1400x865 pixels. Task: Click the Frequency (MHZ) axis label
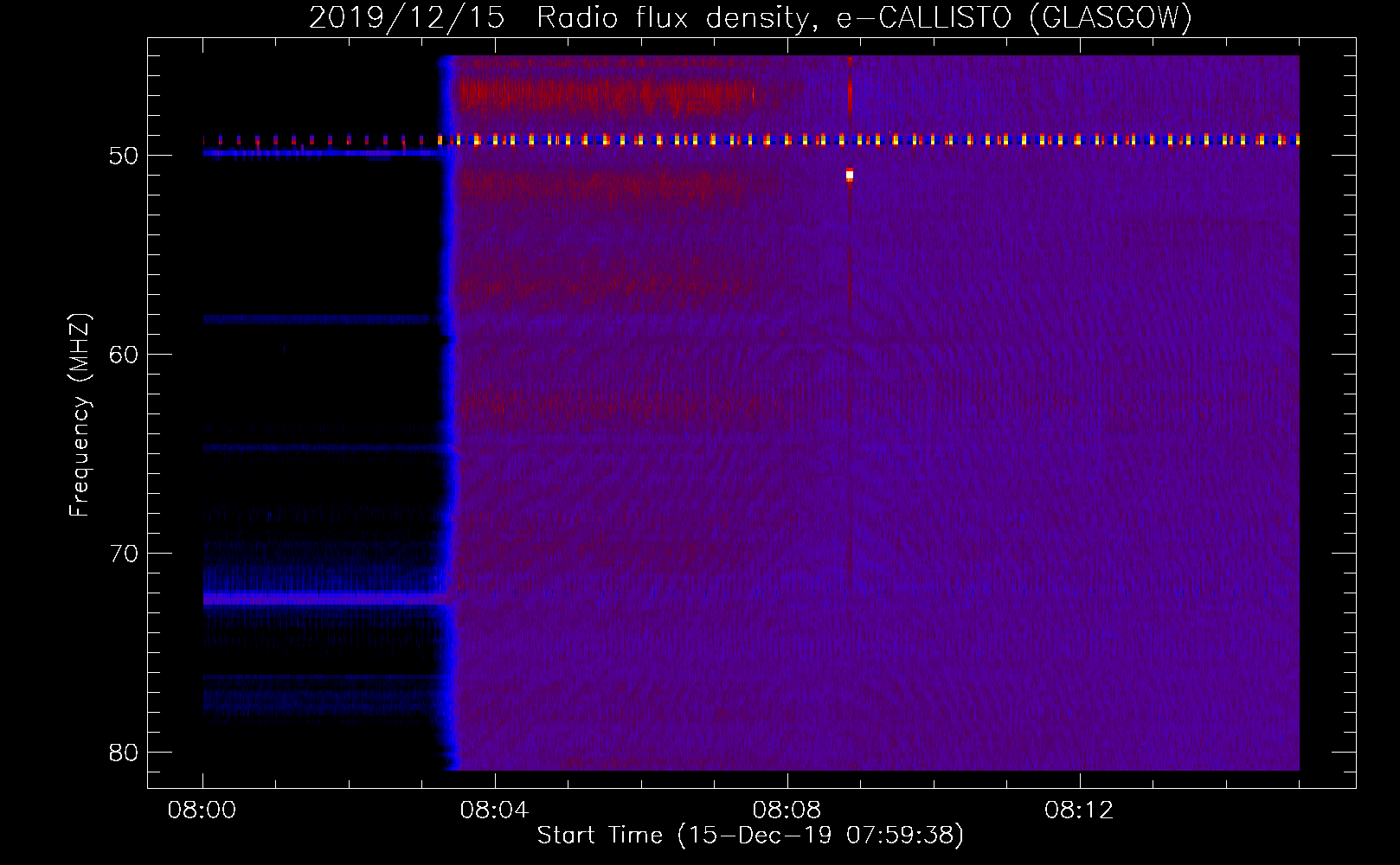80,415
